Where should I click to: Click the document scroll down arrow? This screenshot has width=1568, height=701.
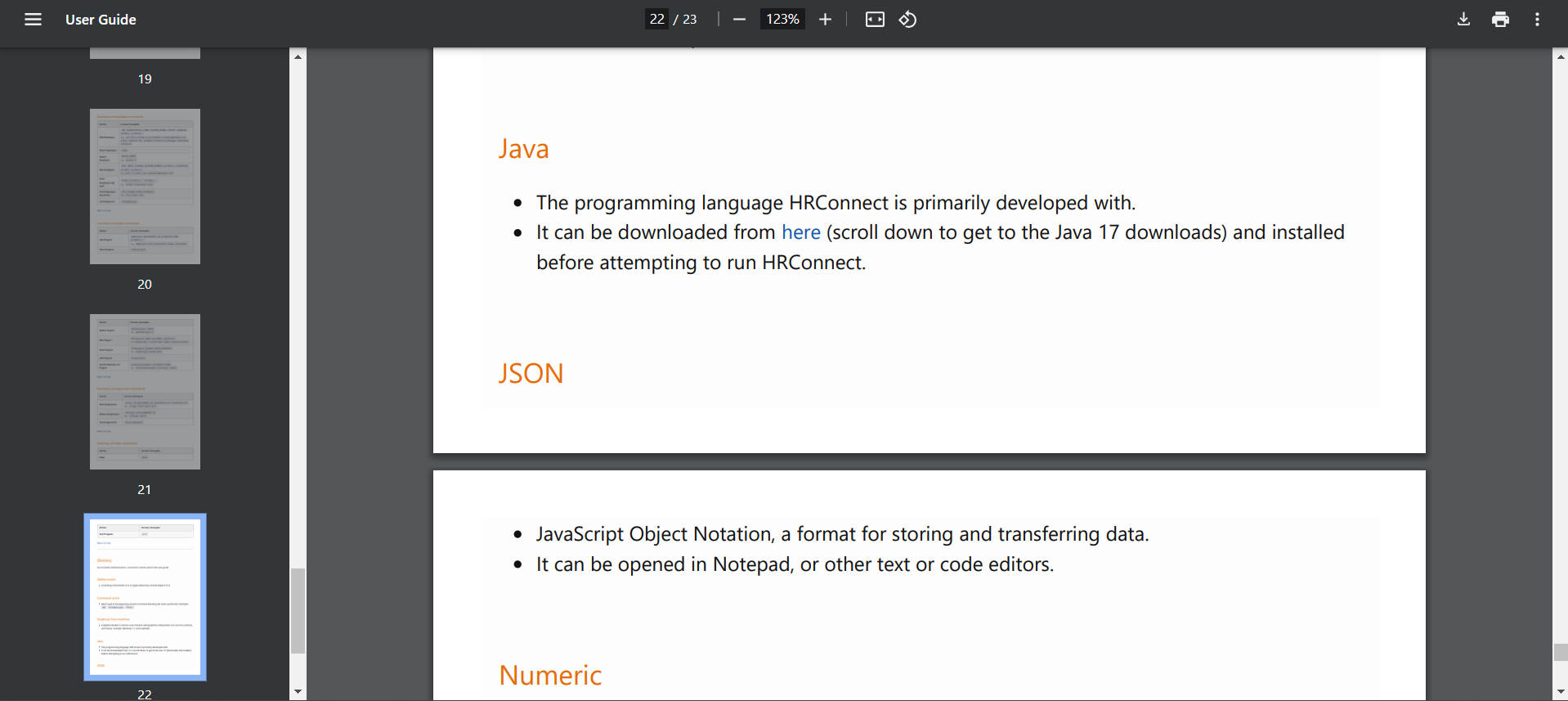[1561, 692]
